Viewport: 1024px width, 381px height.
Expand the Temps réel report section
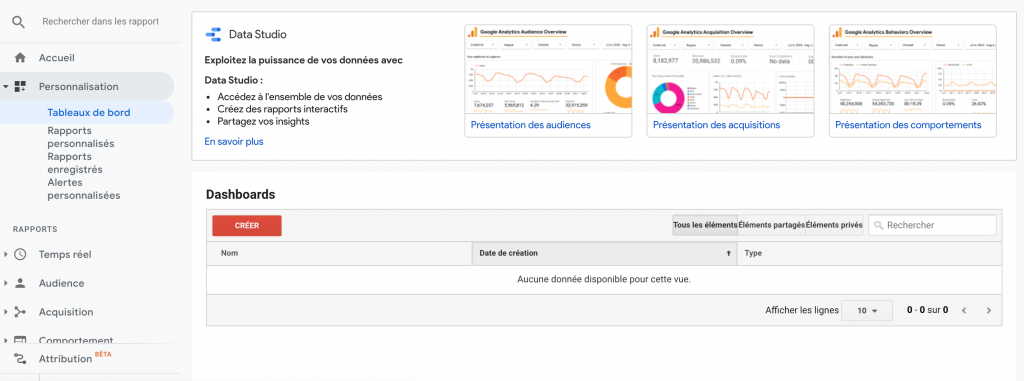click(6, 254)
